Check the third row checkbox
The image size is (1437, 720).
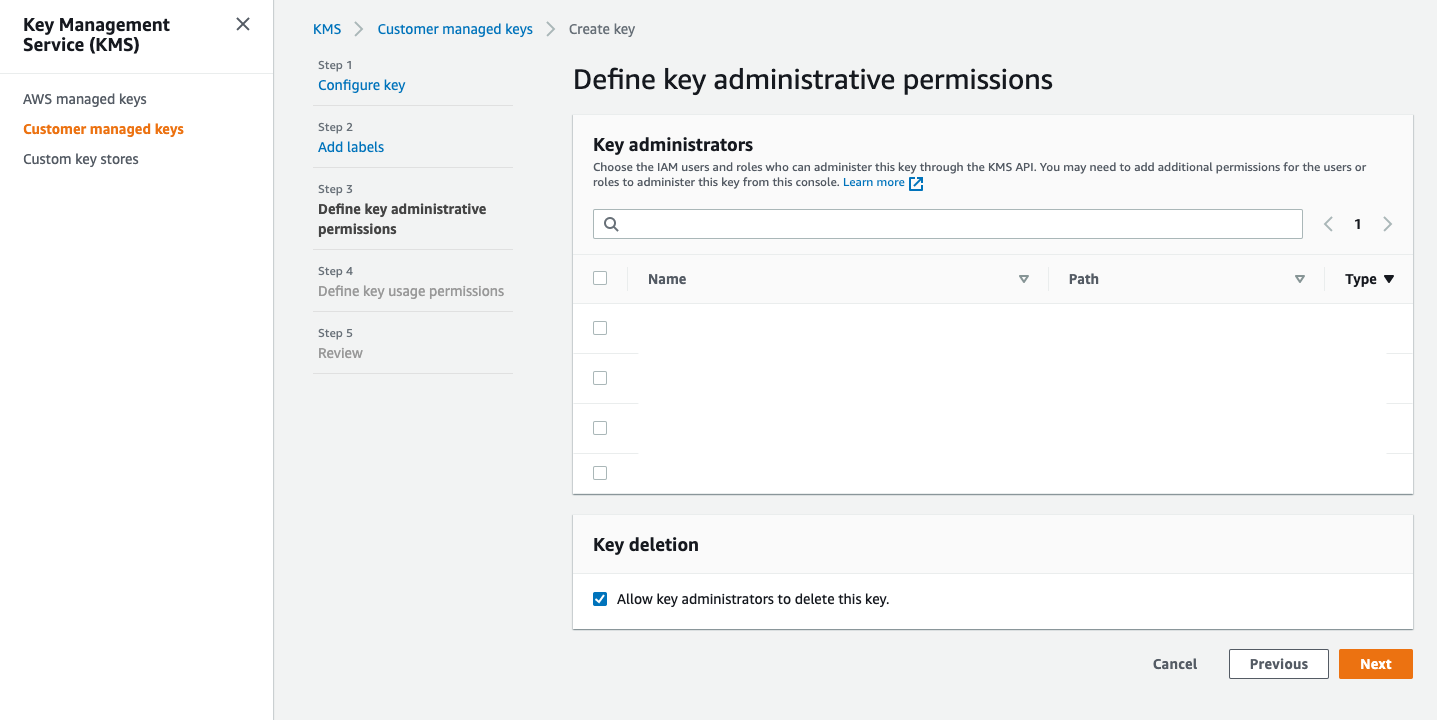[x=600, y=428]
